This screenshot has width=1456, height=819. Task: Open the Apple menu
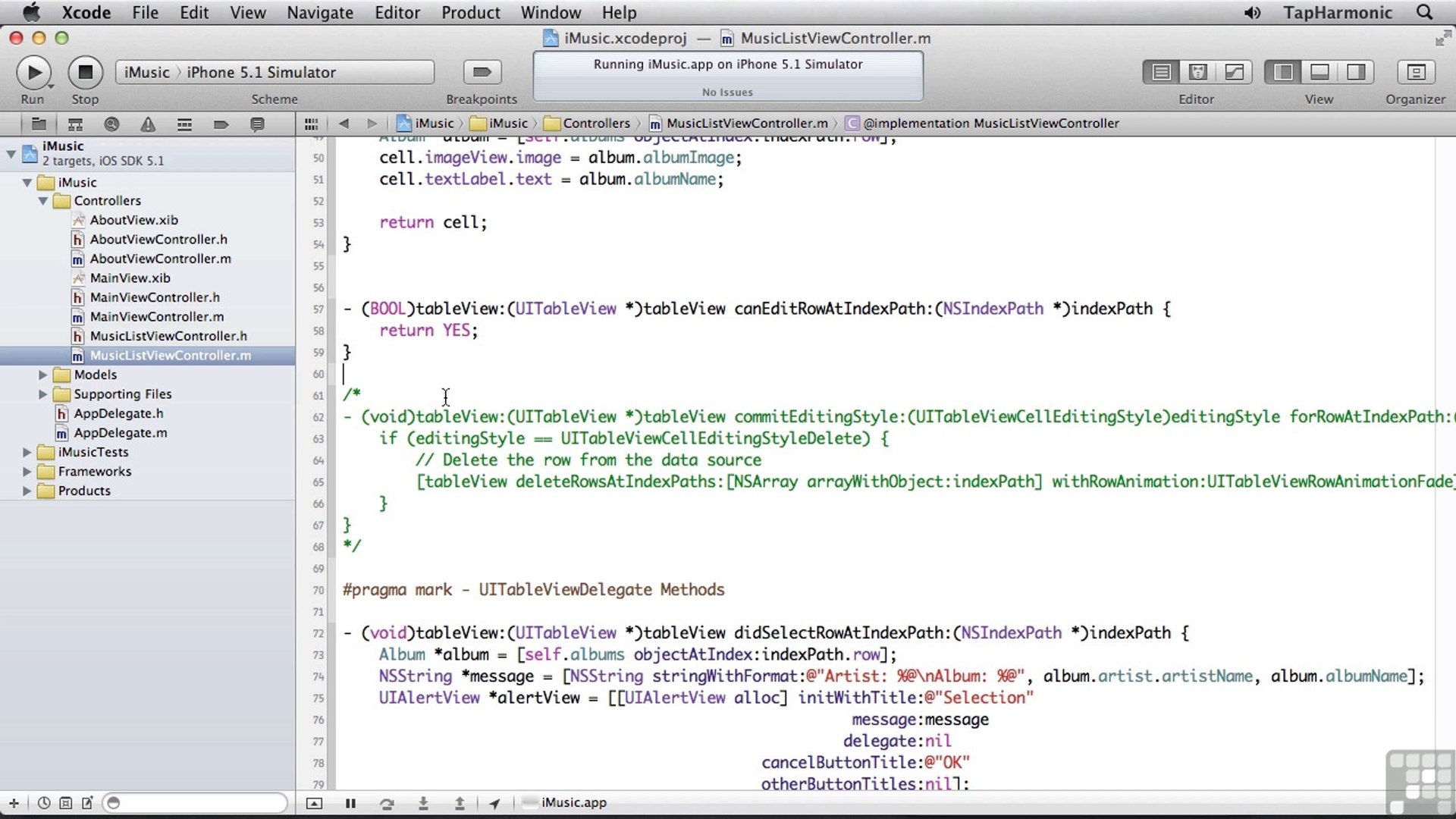31,13
